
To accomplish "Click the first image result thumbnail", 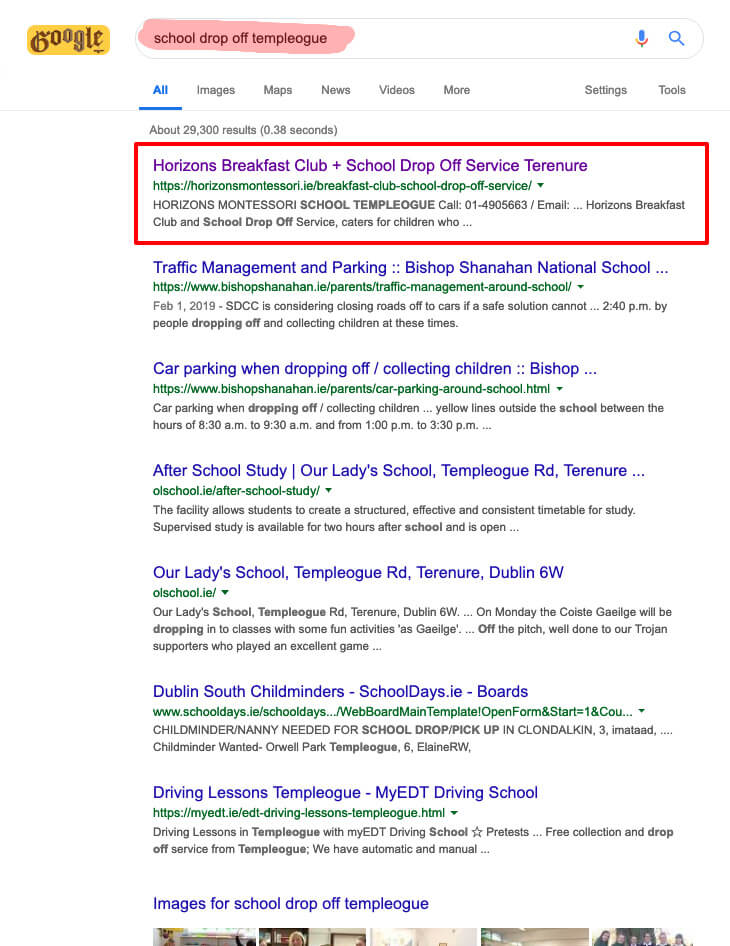I will pos(204,937).
